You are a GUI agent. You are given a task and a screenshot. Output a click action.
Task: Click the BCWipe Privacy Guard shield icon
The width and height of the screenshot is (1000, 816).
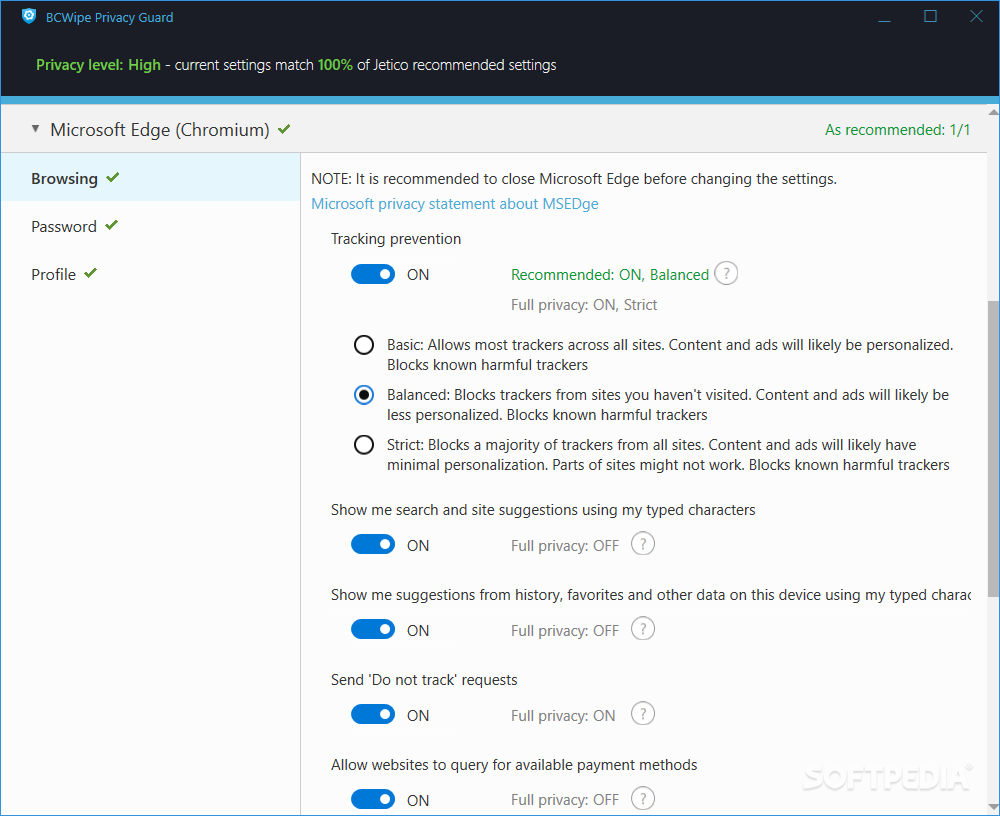(x=29, y=16)
